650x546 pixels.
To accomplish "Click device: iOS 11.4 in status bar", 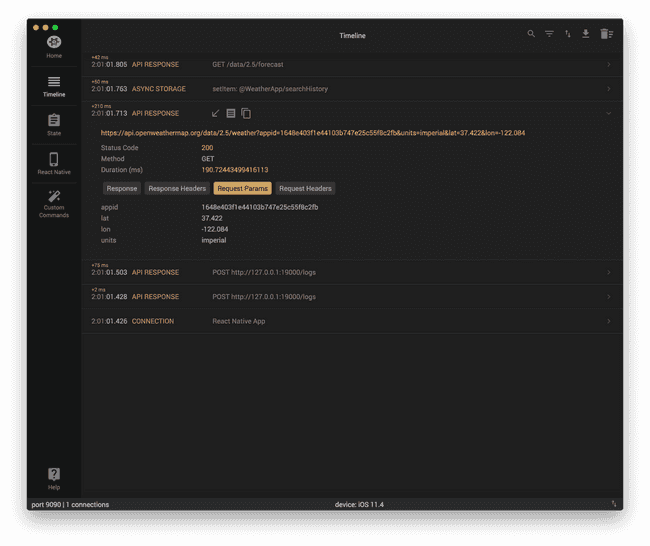I will 359,505.
